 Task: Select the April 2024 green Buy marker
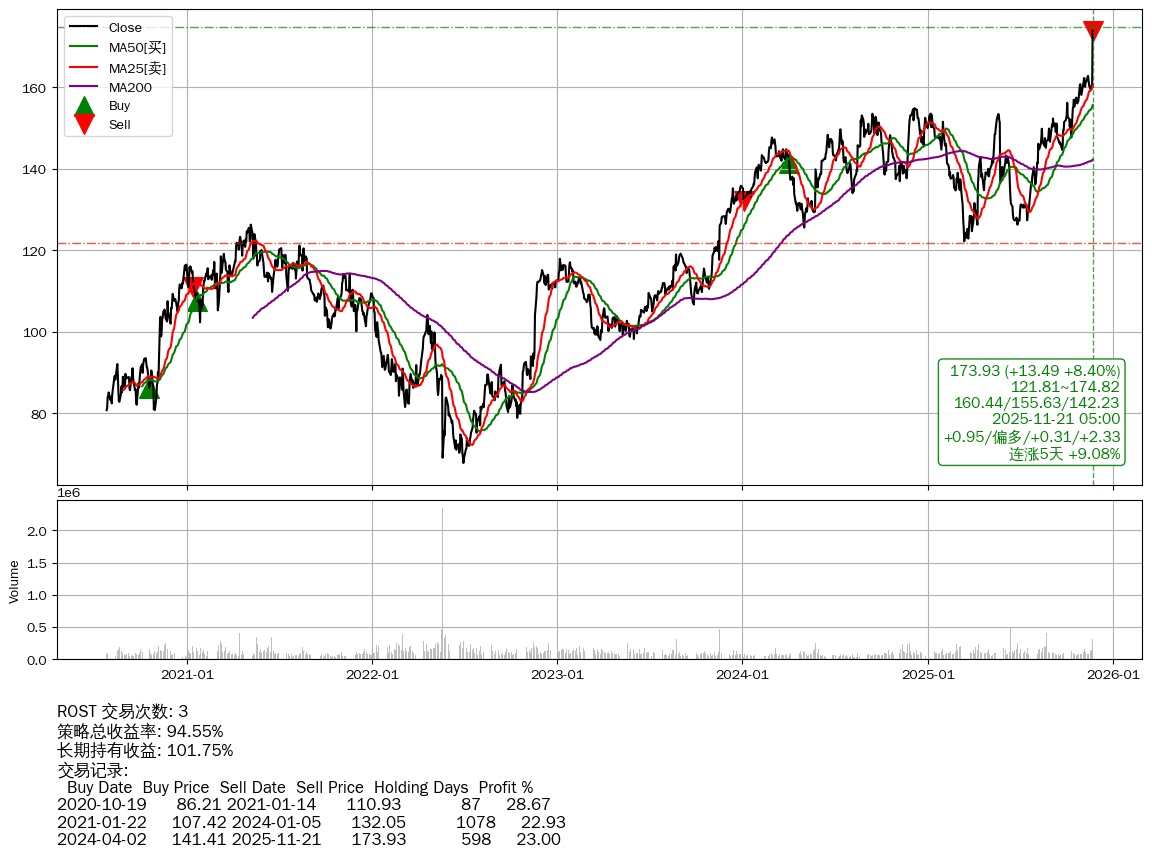(788, 163)
